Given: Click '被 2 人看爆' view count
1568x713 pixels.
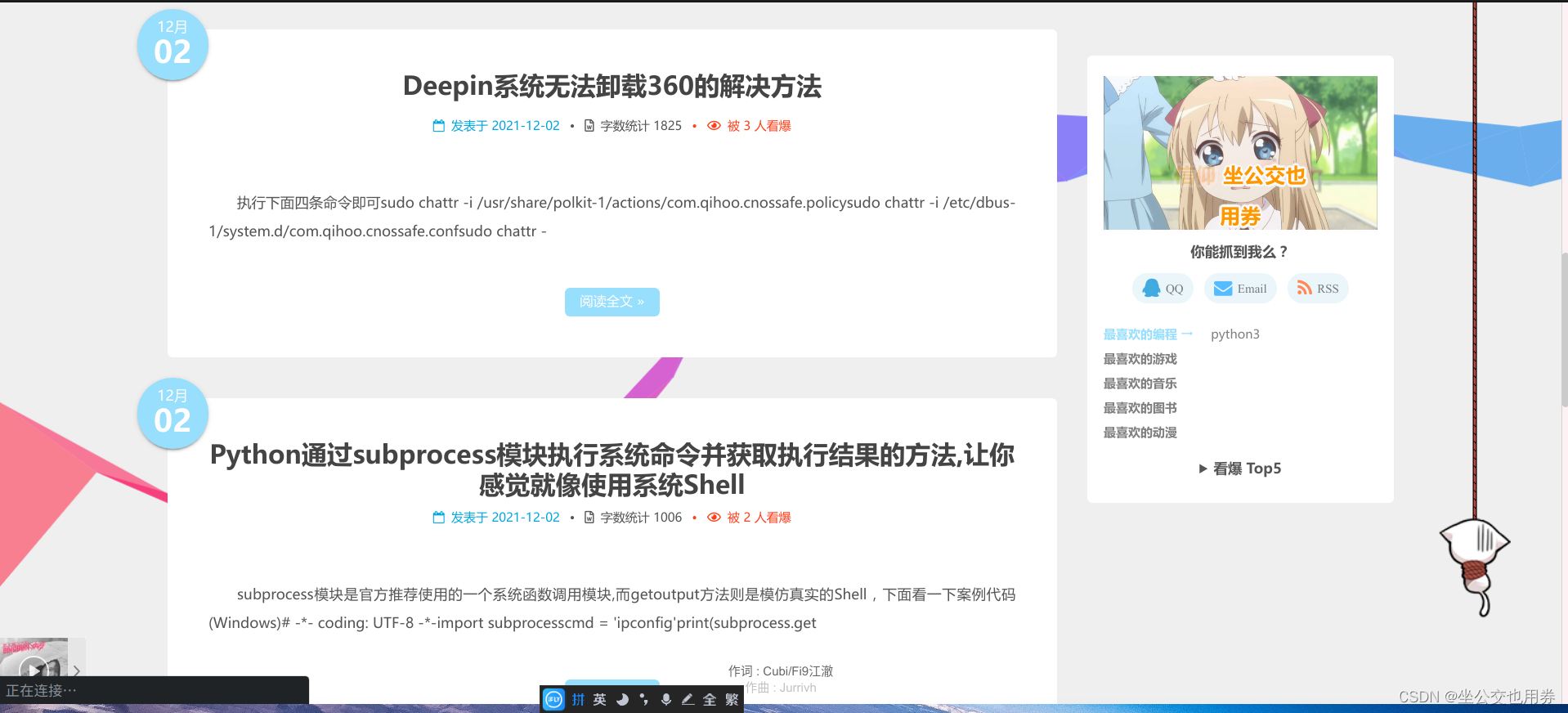Looking at the screenshot, I should [759, 518].
